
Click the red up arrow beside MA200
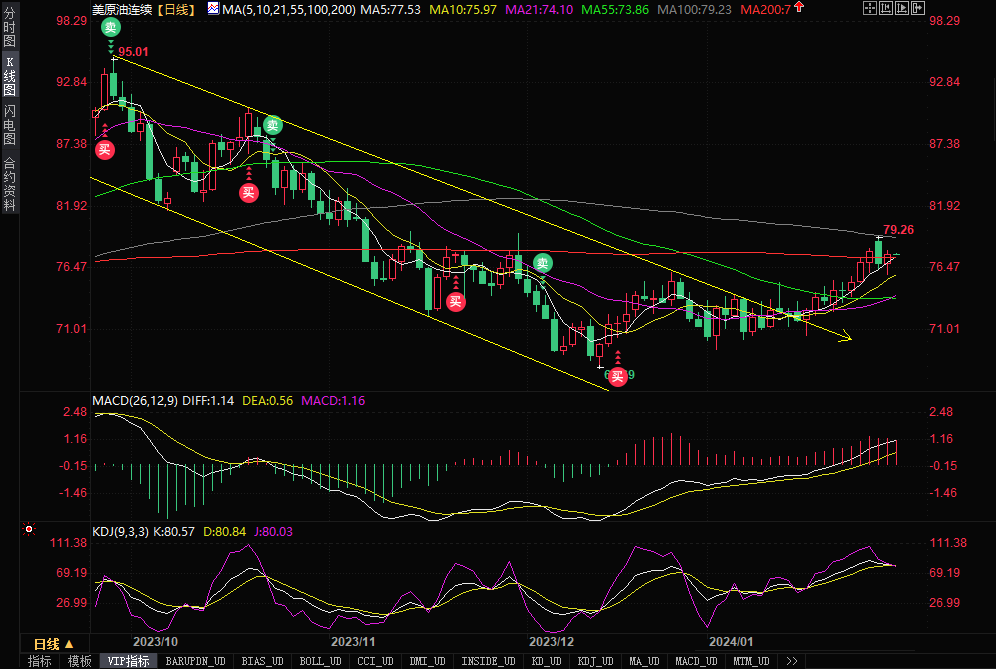[798, 8]
